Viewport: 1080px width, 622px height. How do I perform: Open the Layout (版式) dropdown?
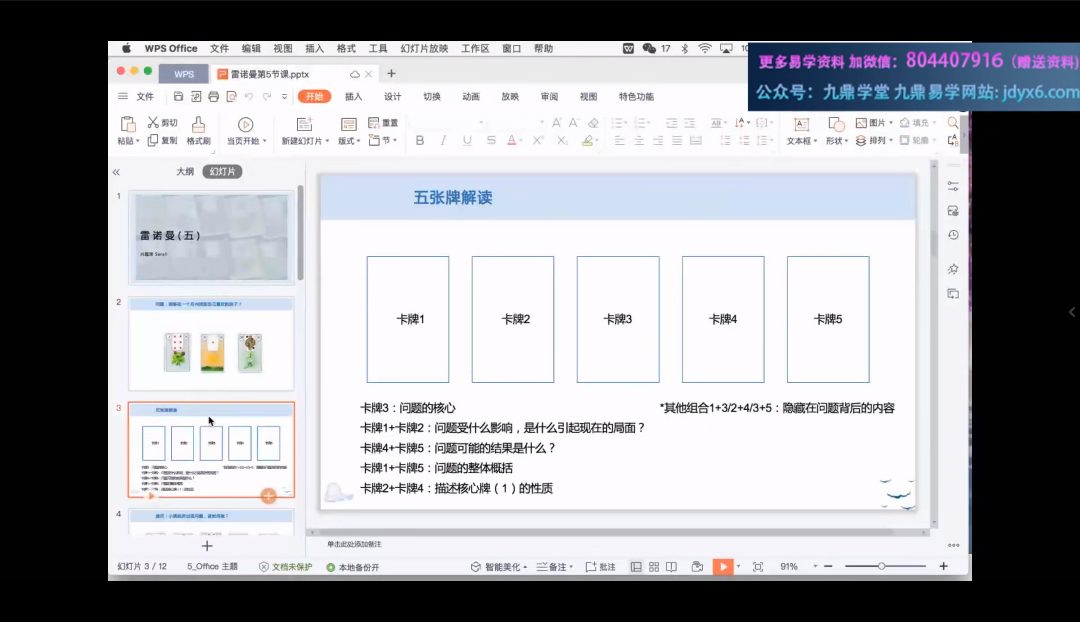pos(349,141)
